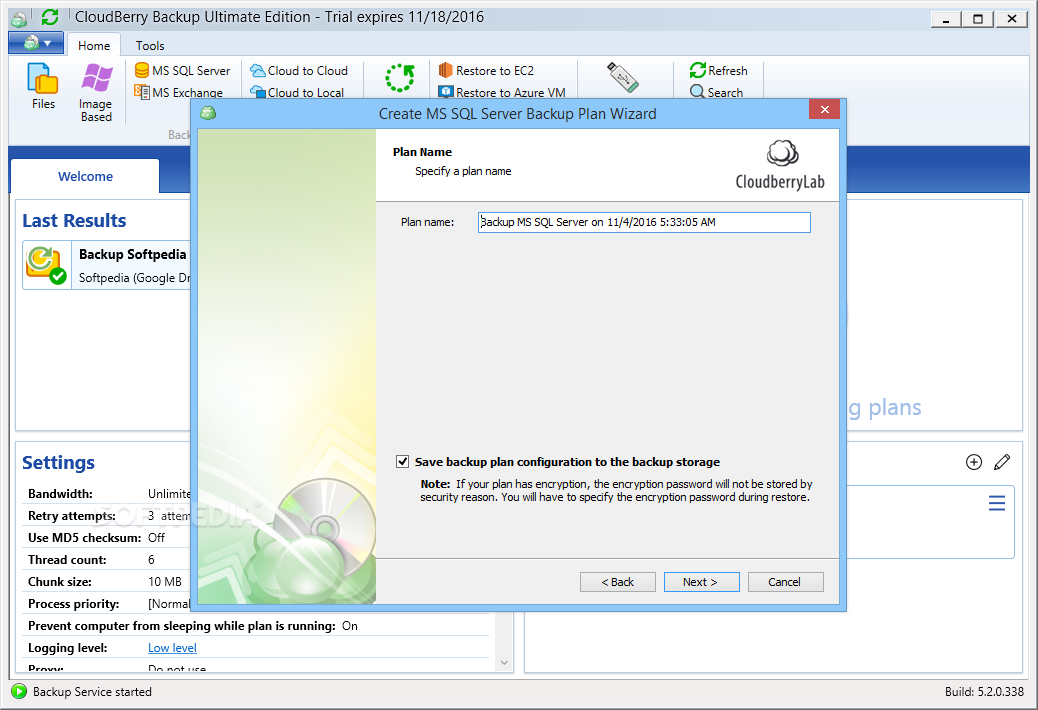Open the Backup Softpedia plan title
The height and width of the screenshot is (710, 1038).
(132, 255)
